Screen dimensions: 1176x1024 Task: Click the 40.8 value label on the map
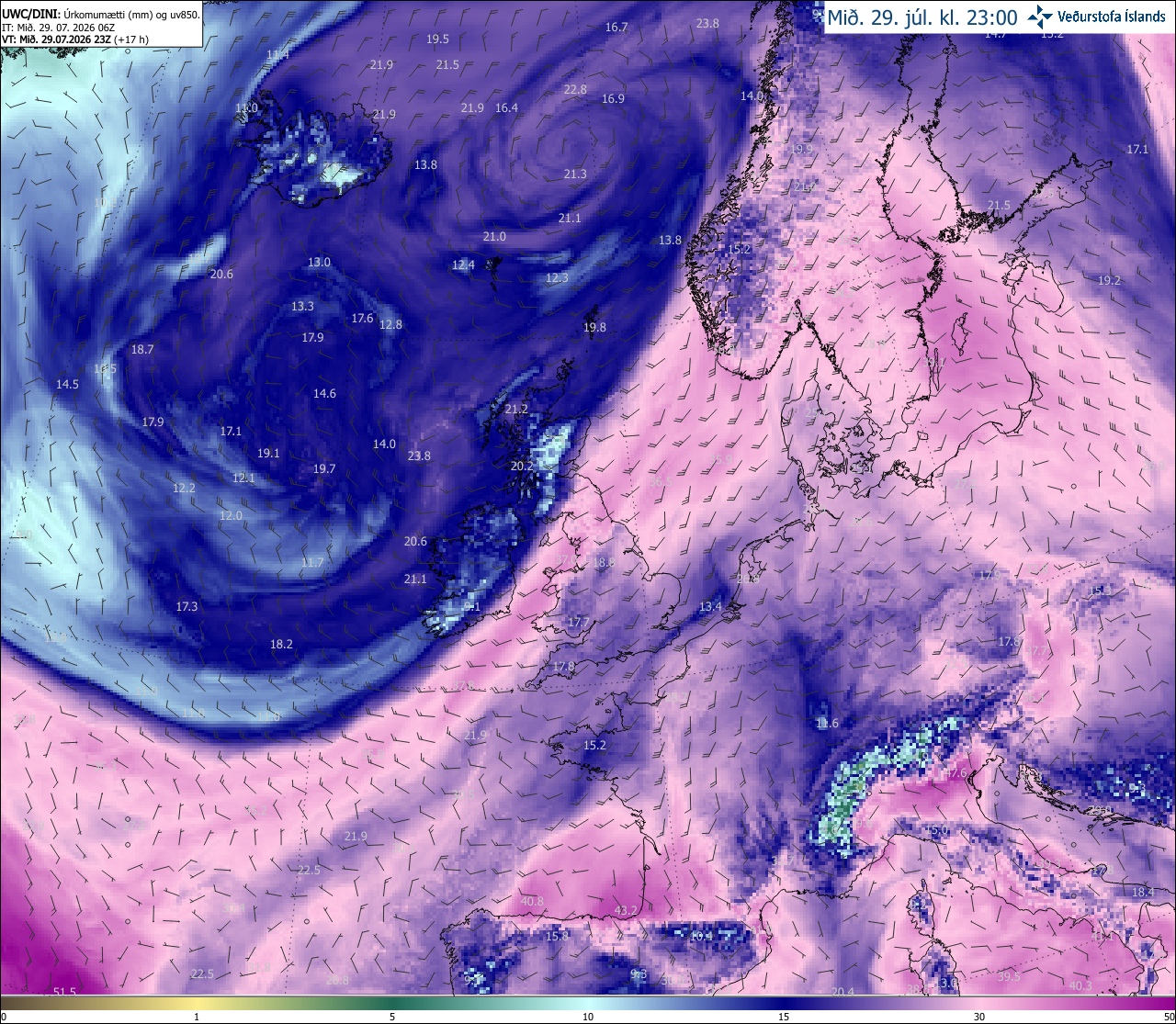(532, 902)
